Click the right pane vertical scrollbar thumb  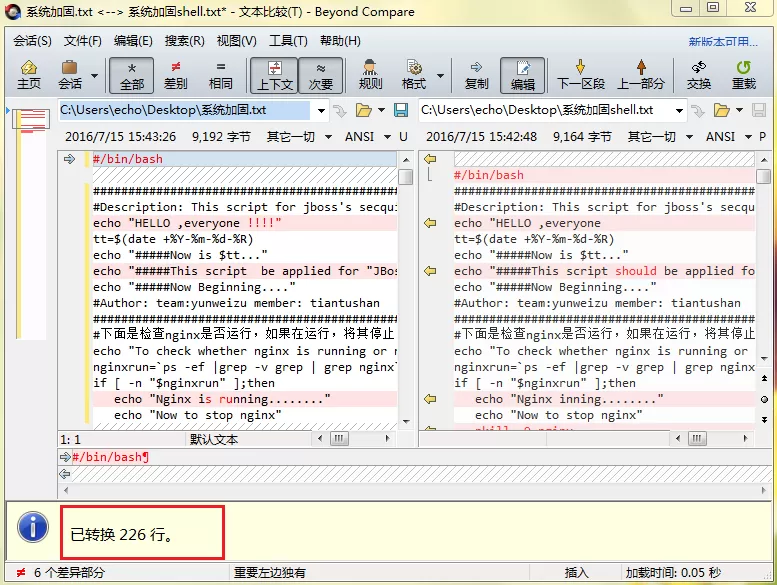point(764,177)
